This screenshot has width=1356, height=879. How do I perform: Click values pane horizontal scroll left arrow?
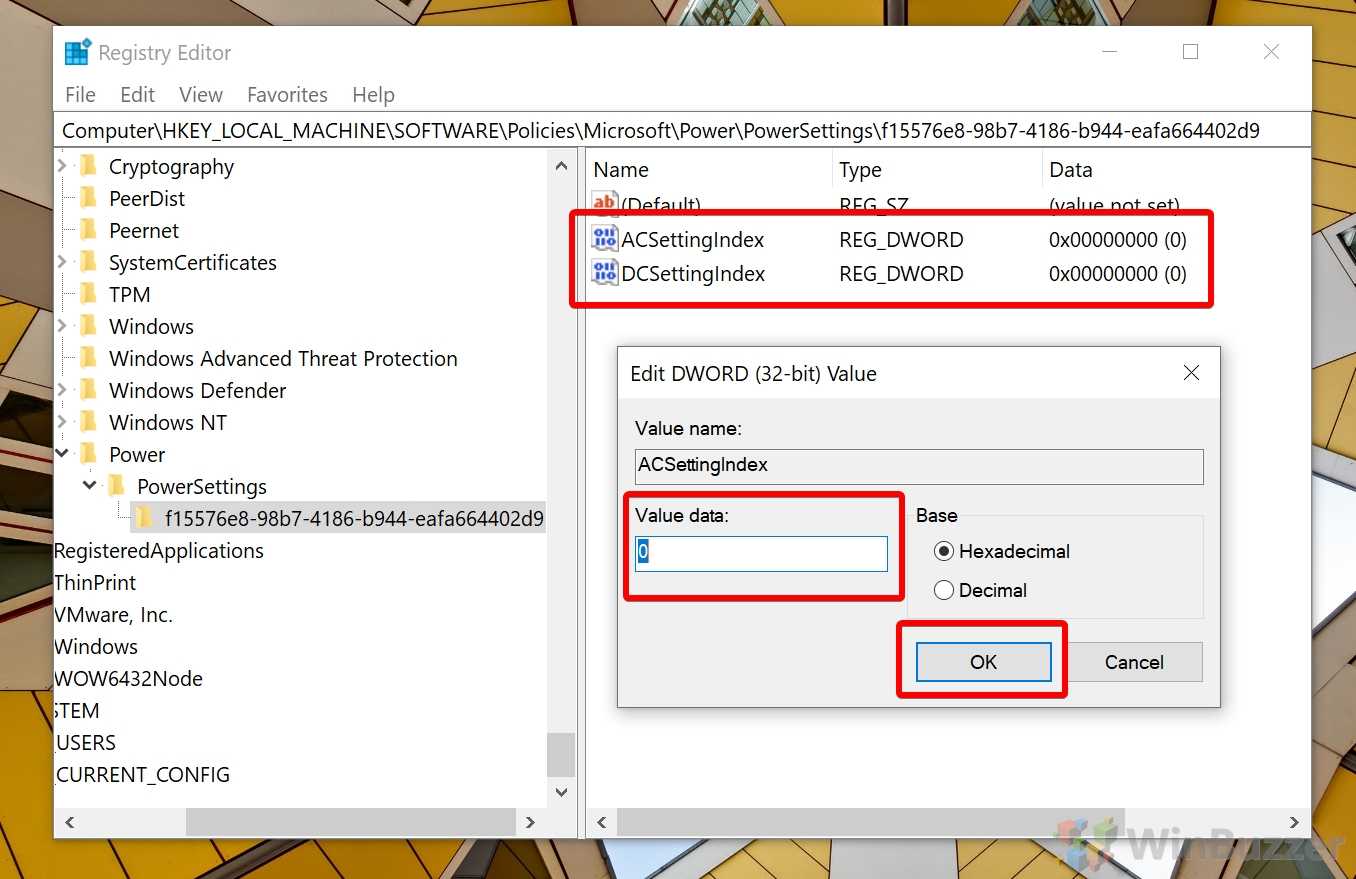[602, 822]
